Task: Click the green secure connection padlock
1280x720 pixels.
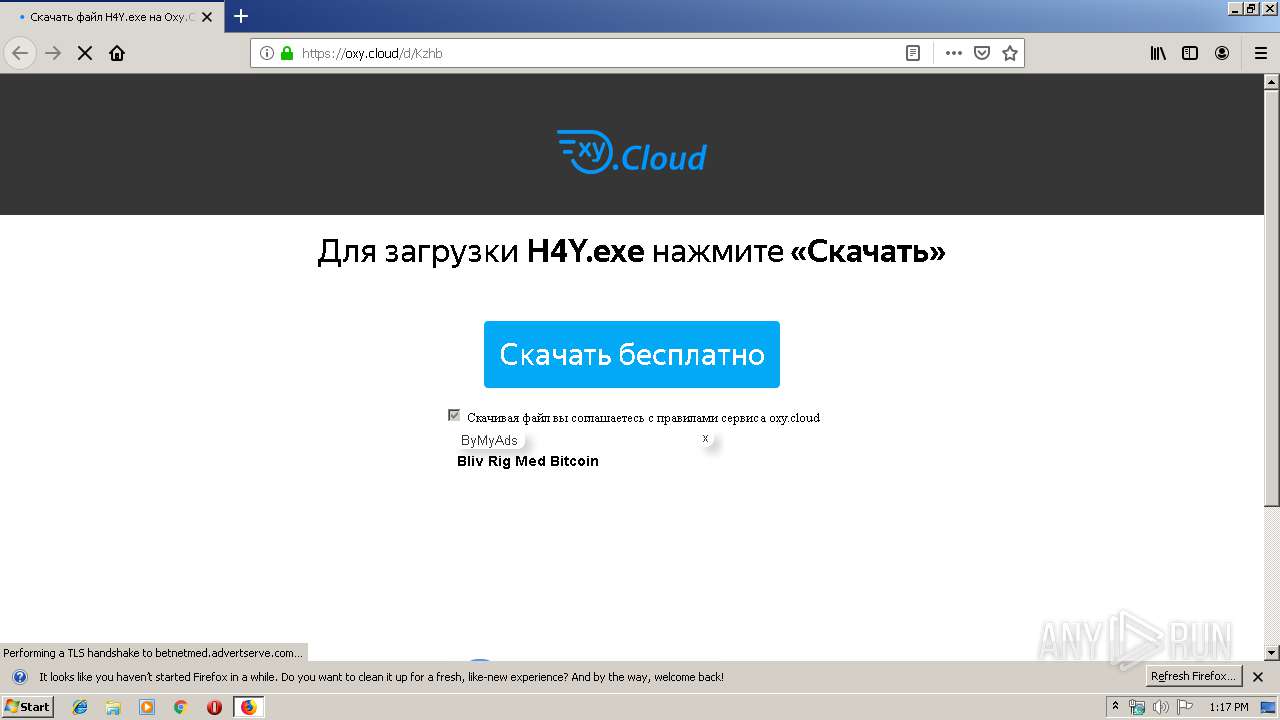Action: point(287,53)
